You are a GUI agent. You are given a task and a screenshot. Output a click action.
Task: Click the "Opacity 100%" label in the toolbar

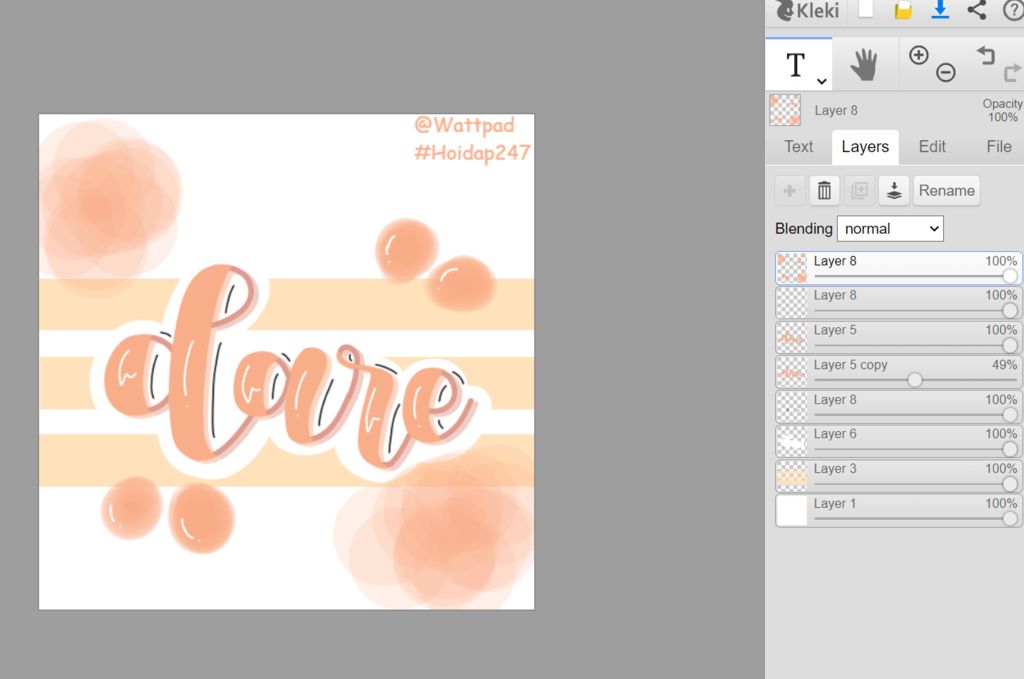[x=1002, y=110]
